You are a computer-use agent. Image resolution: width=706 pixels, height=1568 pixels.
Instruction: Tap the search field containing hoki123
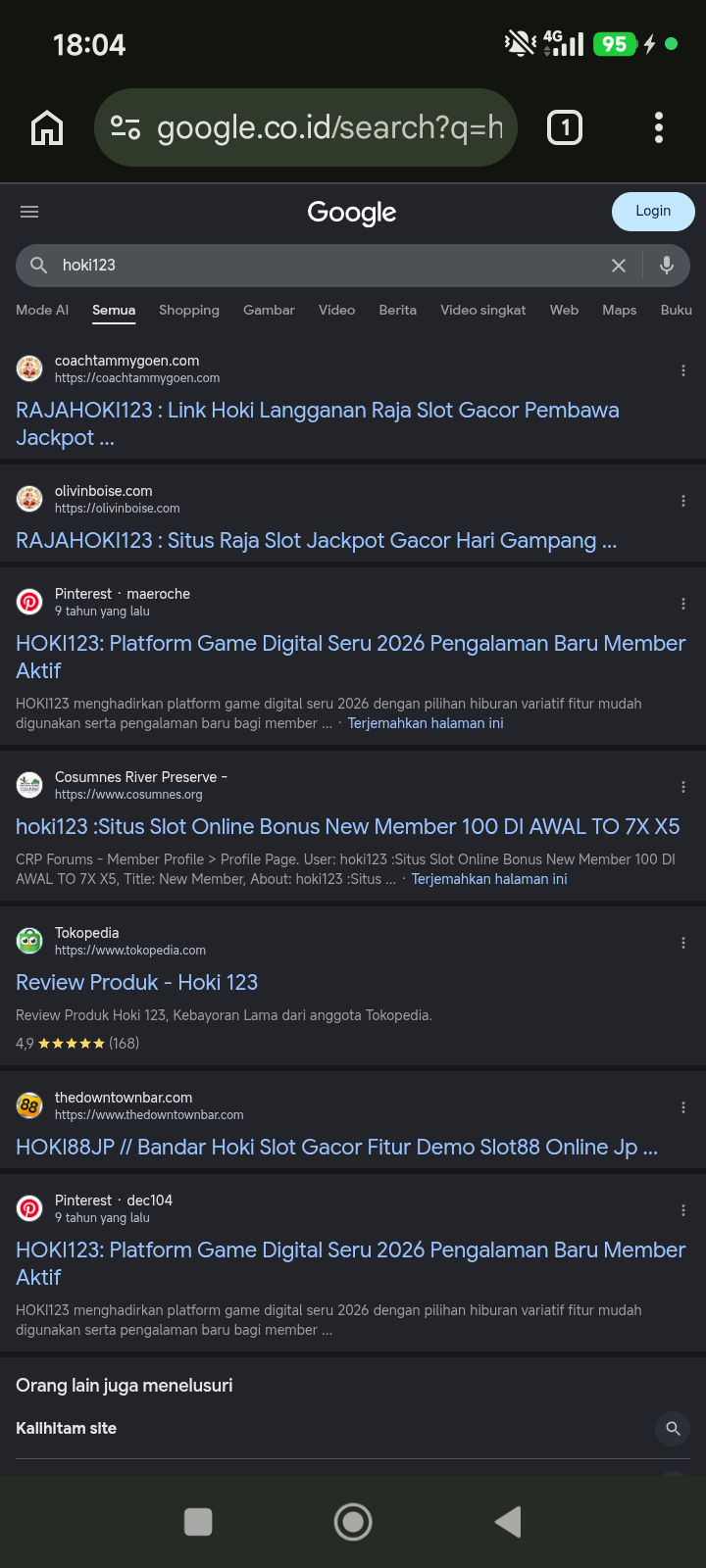pyautogui.click(x=324, y=266)
